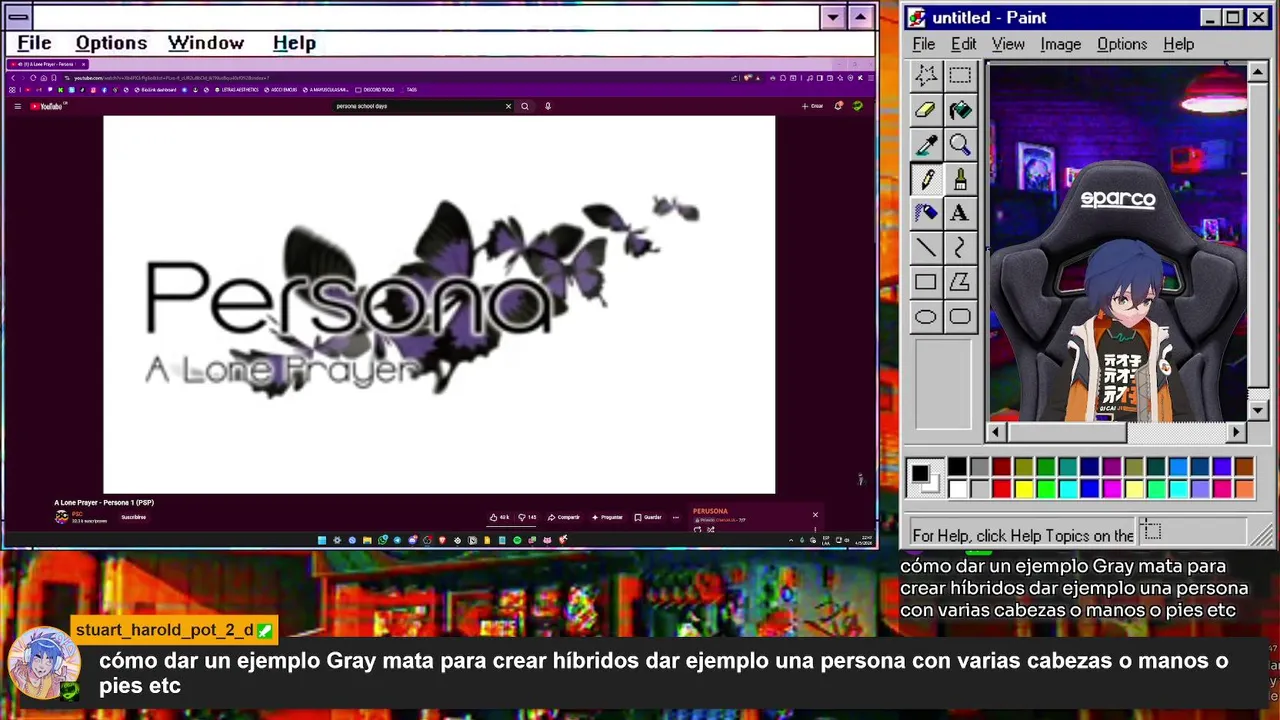
Task: Open the YouTube hamburger guide menu
Action: [x=17, y=106]
